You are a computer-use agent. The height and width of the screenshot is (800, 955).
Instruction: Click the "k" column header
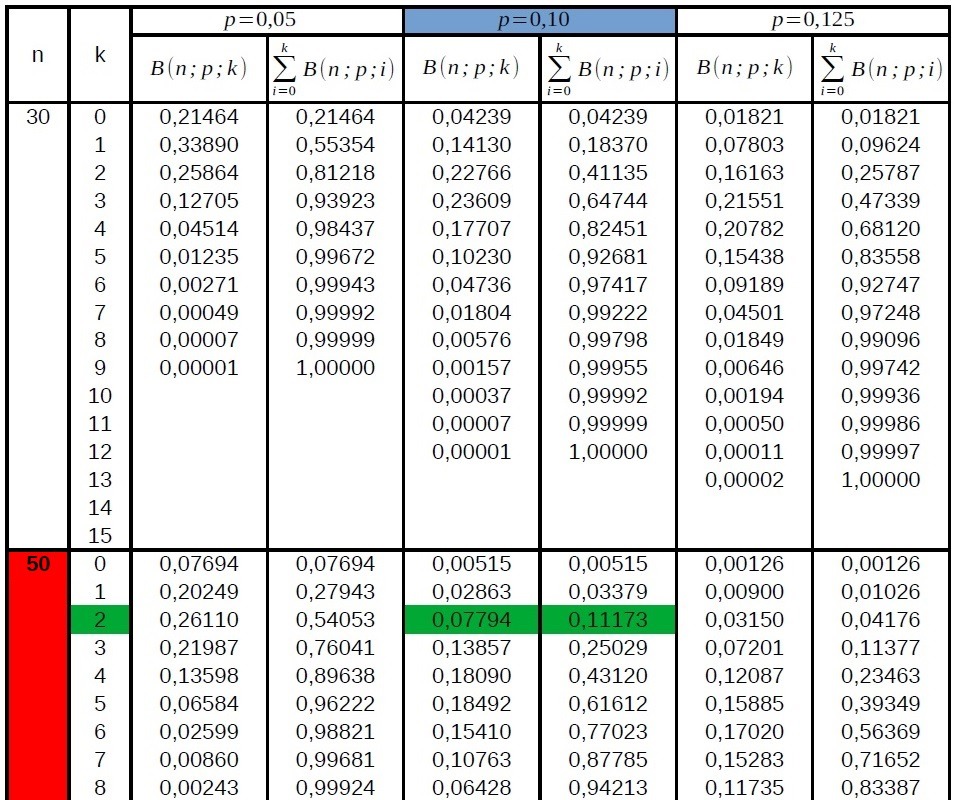click(x=100, y=56)
